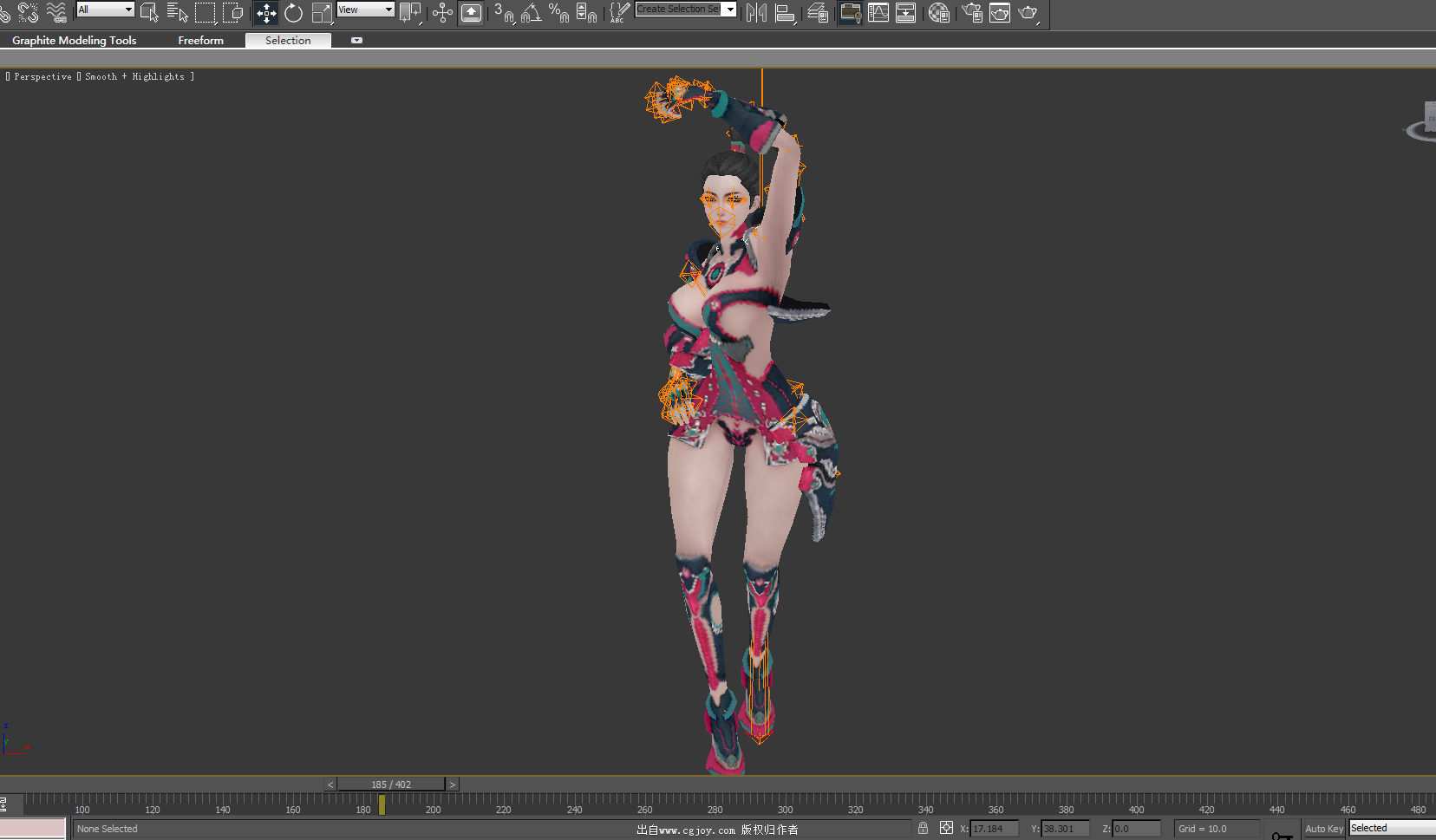Toggle the Percent Snap button

(559, 12)
